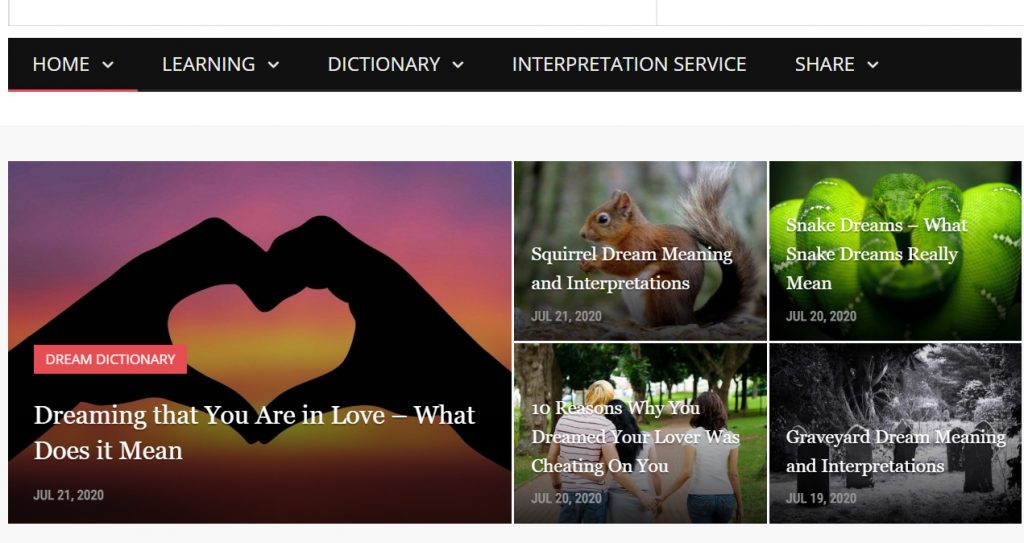Open the HOME menu item
This screenshot has height=543, width=1024.
point(61,64)
